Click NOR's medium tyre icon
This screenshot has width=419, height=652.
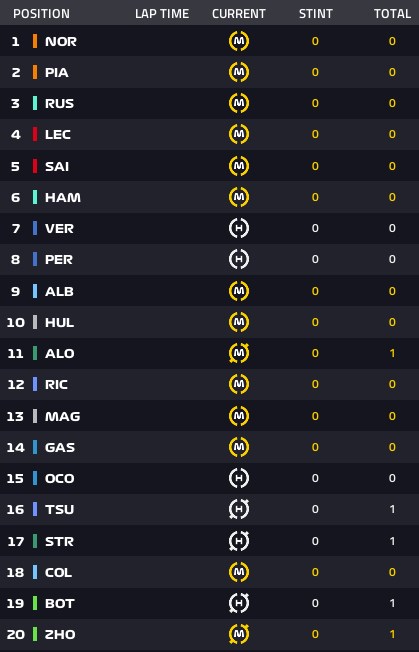click(x=239, y=41)
